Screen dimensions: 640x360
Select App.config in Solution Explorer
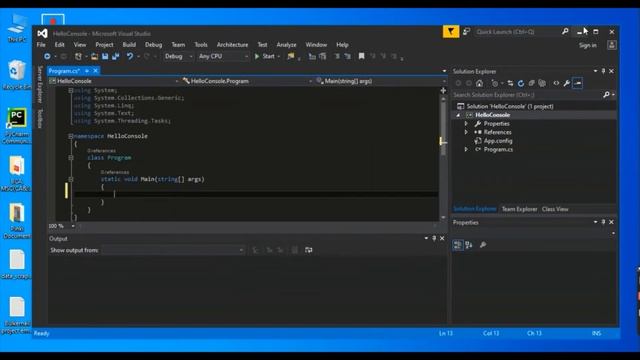click(498, 141)
